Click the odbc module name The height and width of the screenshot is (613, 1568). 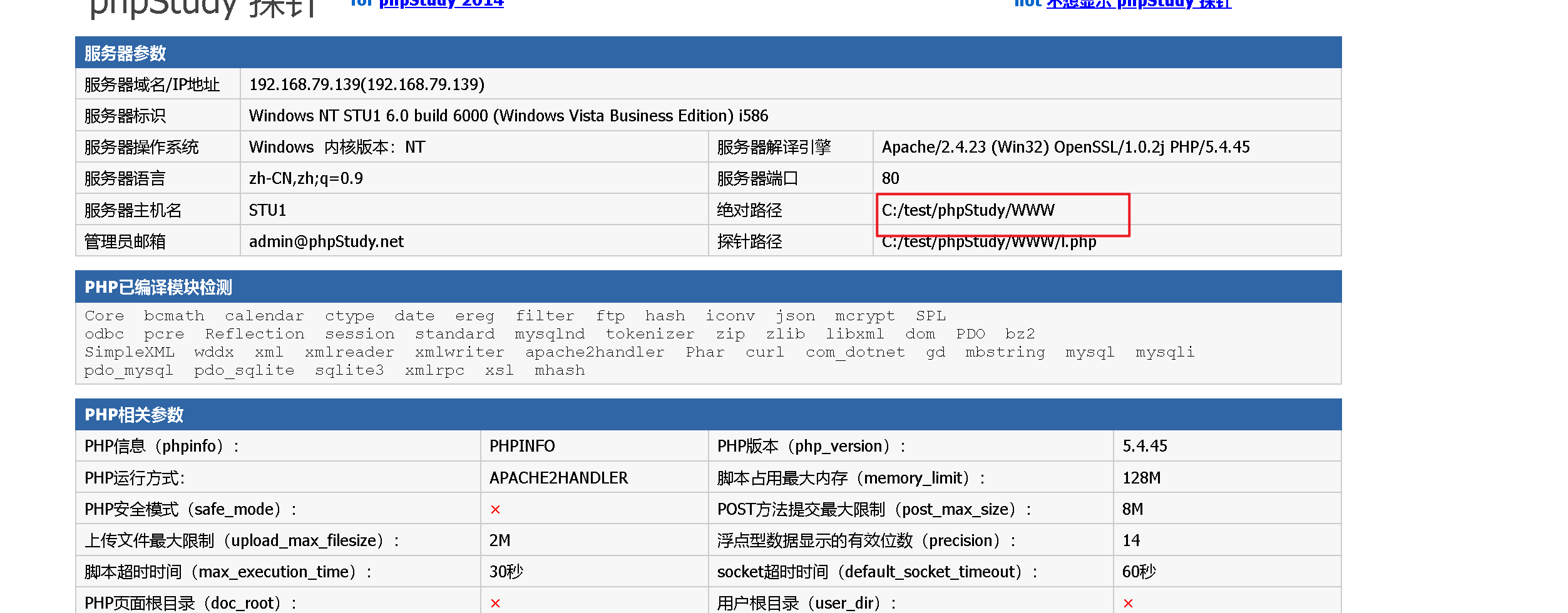pos(105,334)
